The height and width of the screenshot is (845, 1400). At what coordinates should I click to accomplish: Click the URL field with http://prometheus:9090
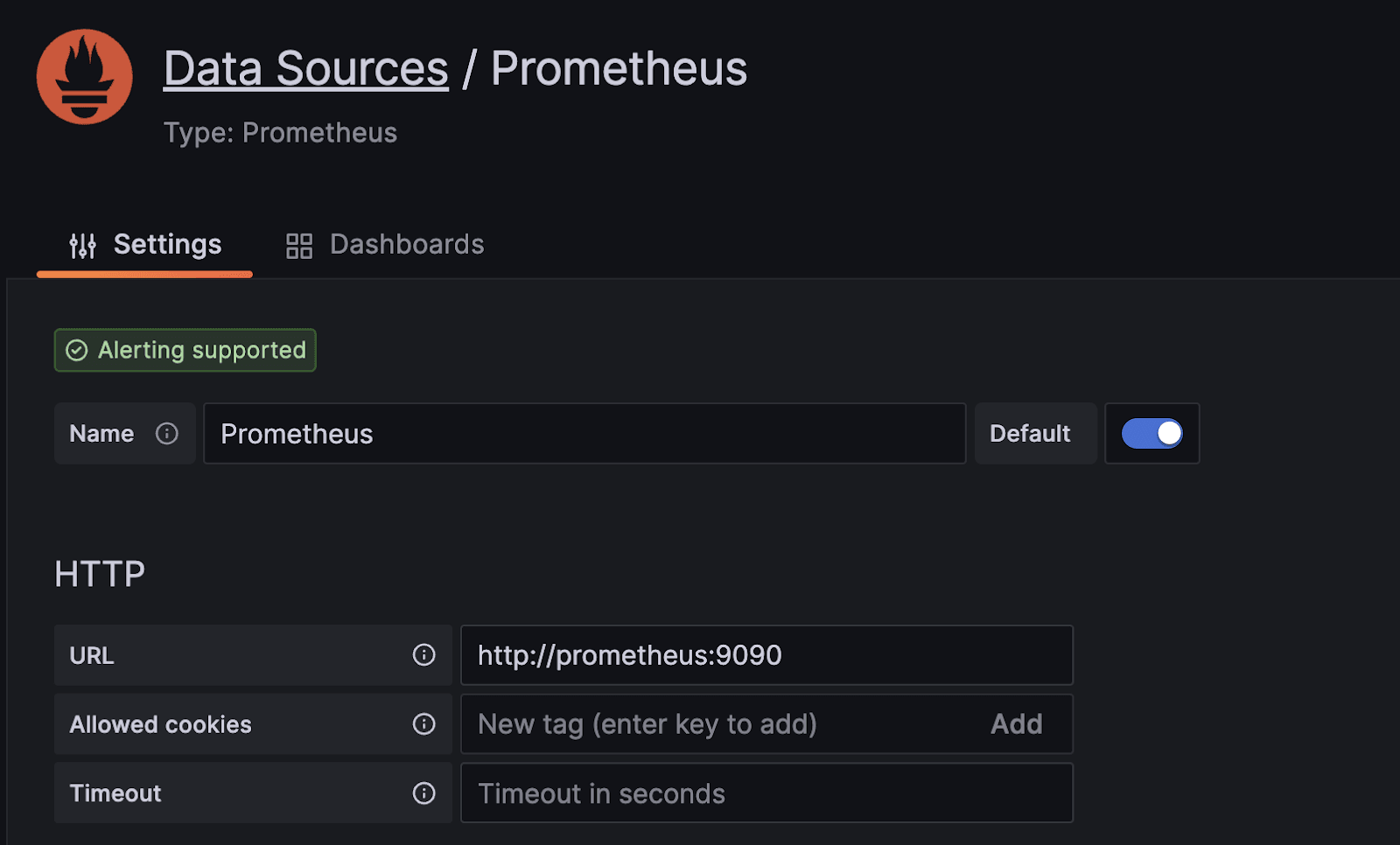766,655
